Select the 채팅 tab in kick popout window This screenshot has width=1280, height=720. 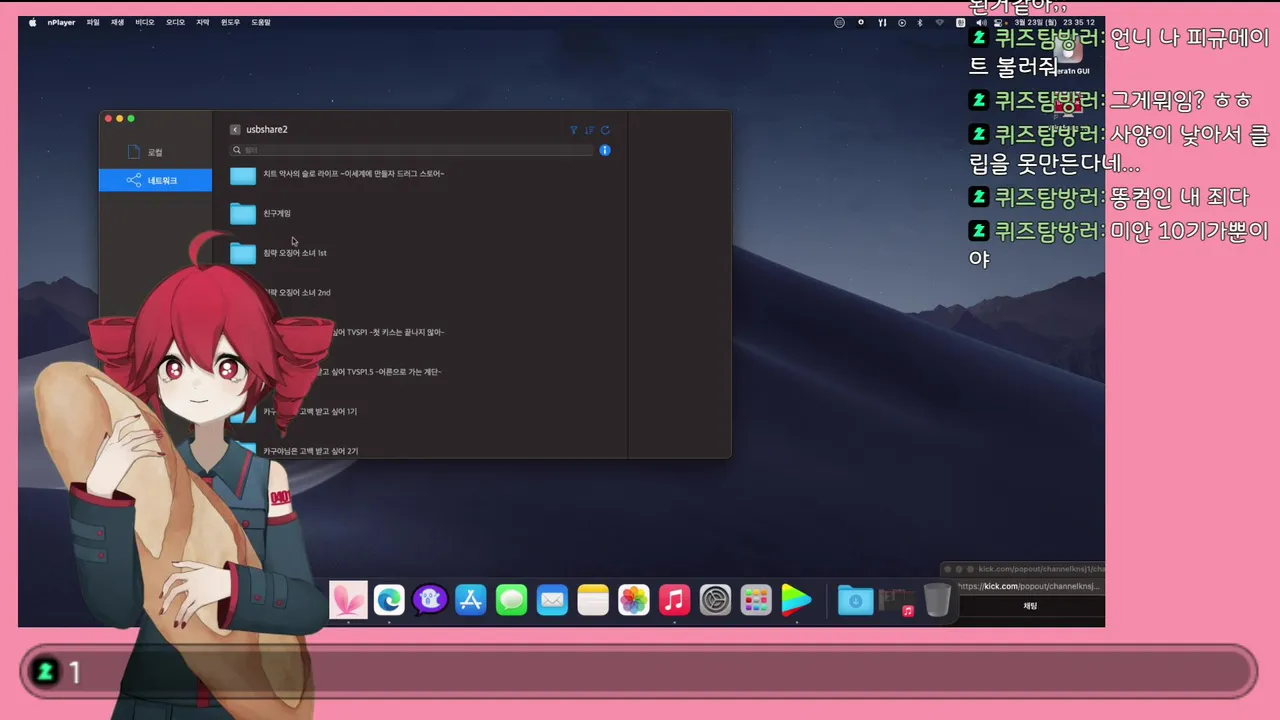pyautogui.click(x=1030, y=606)
